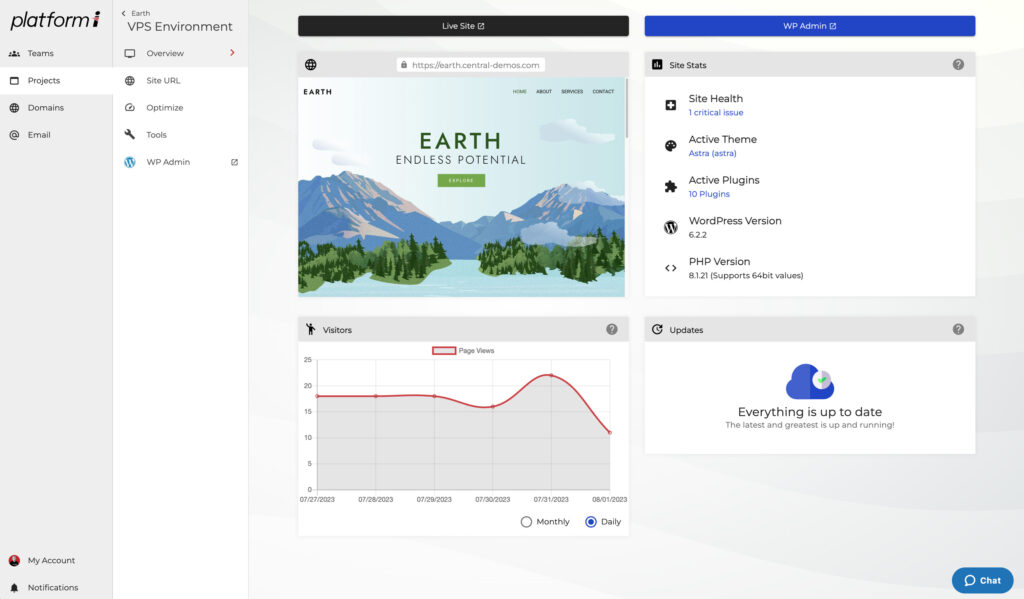Click the WordPress logo icon in sidebar
Image resolution: width=1024 pixels, height=599 pixels.
(x=130, y=162)
